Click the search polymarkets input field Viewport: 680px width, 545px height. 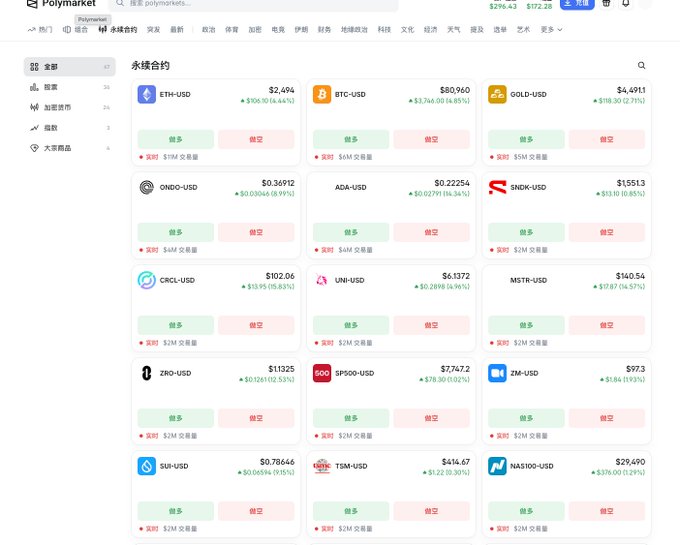253,4
